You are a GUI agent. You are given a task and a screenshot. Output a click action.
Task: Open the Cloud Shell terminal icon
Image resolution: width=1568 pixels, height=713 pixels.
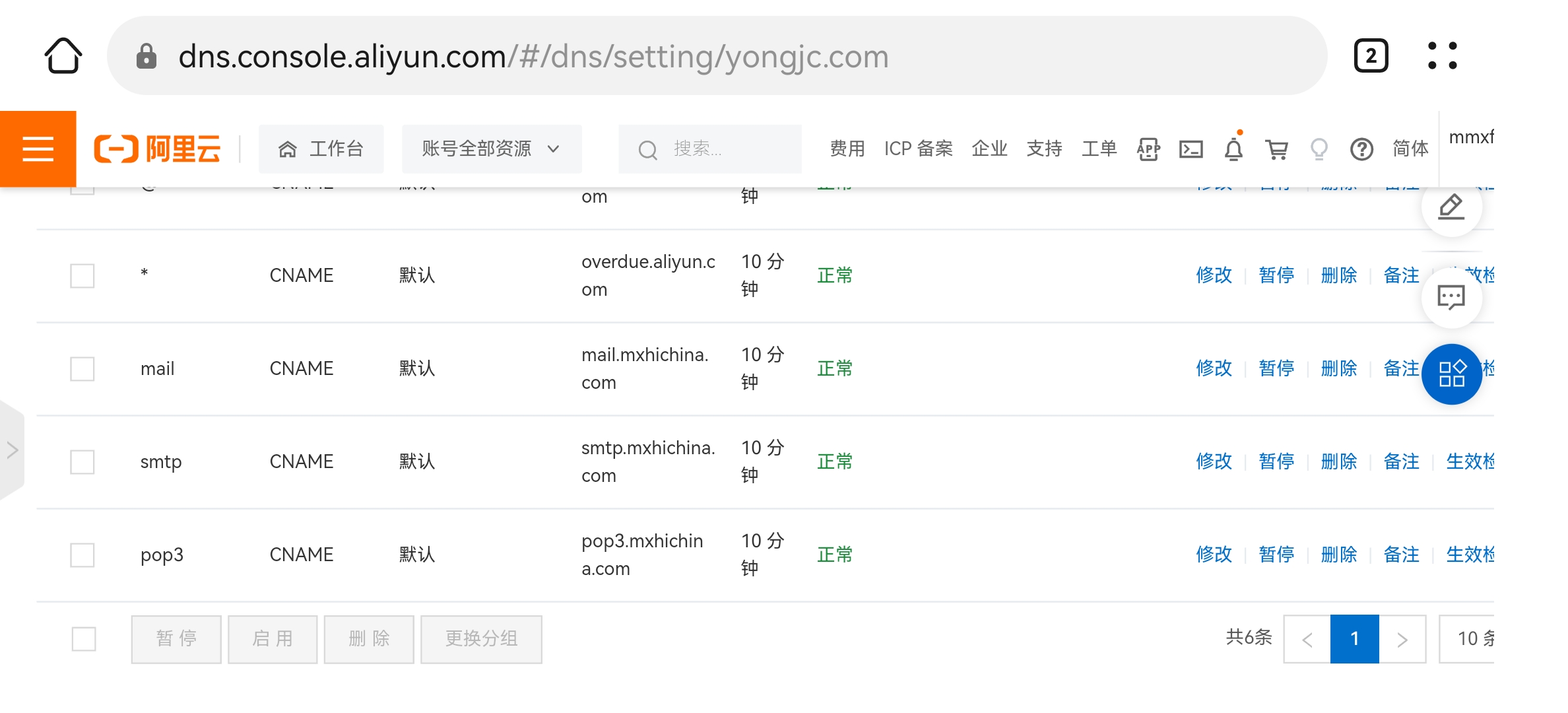click(1191, 149)
